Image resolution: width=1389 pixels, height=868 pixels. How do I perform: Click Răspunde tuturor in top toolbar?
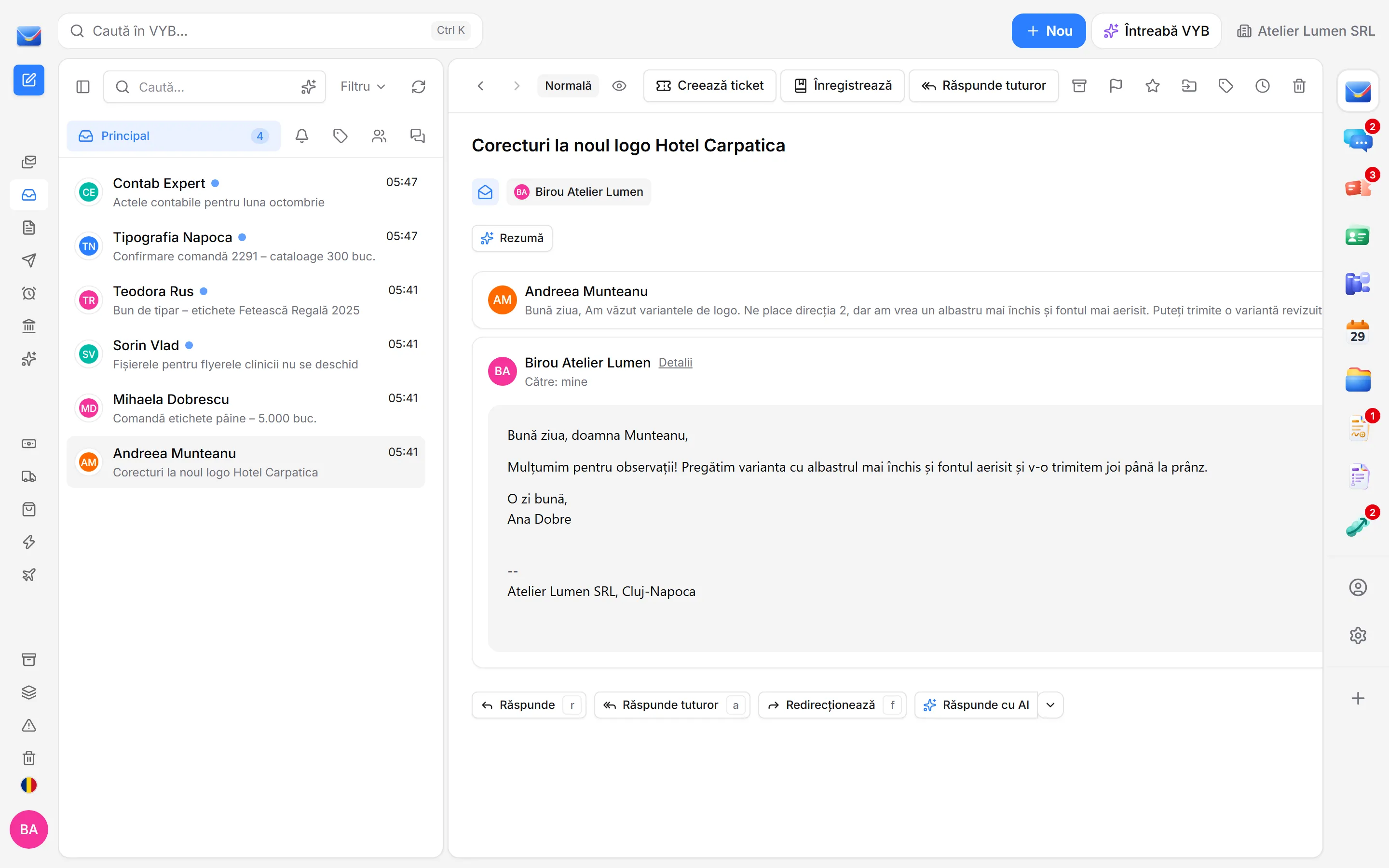984,86
